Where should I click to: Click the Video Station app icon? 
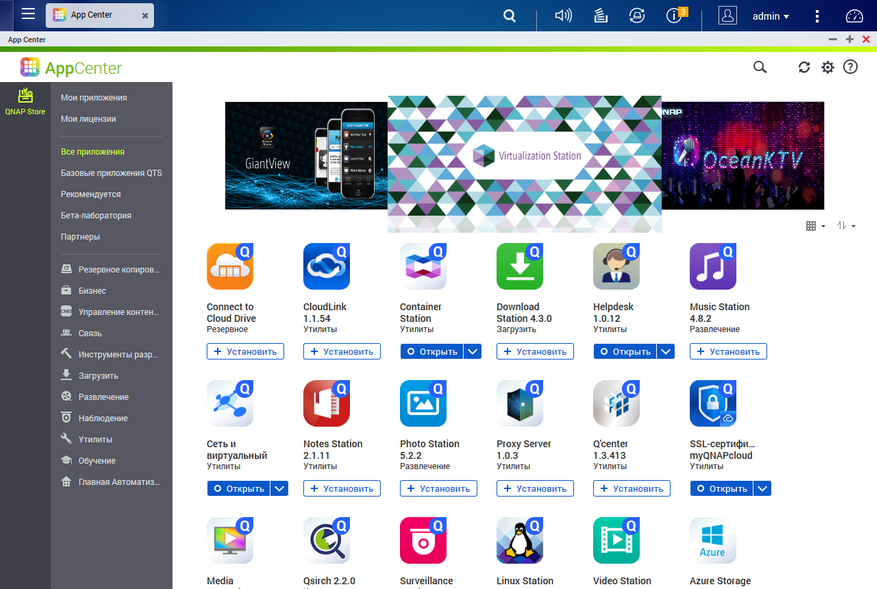click(616, 540)
